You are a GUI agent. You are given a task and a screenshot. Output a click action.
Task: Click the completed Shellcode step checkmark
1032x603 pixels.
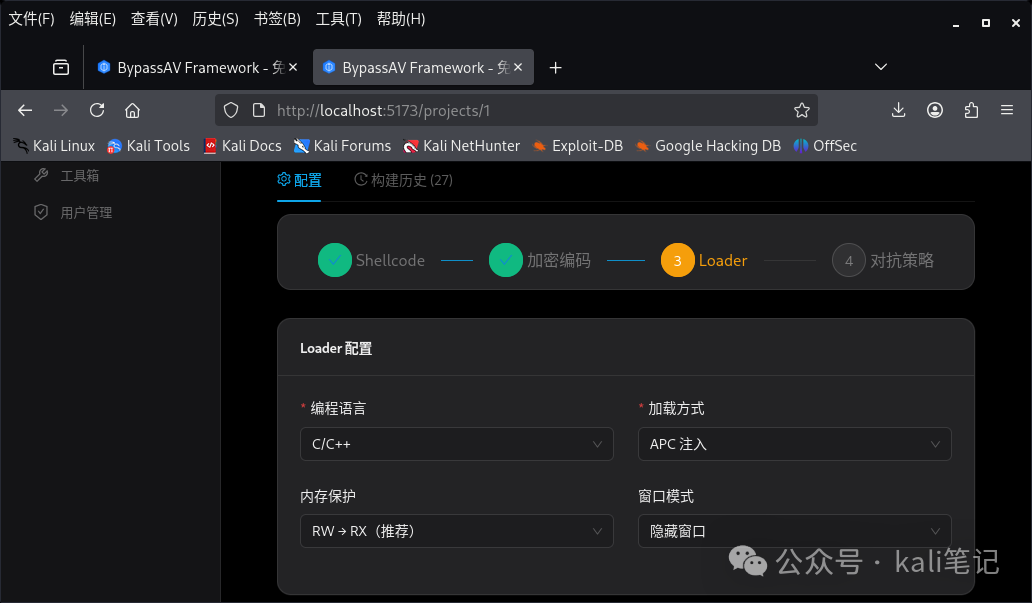coord(334,260)
